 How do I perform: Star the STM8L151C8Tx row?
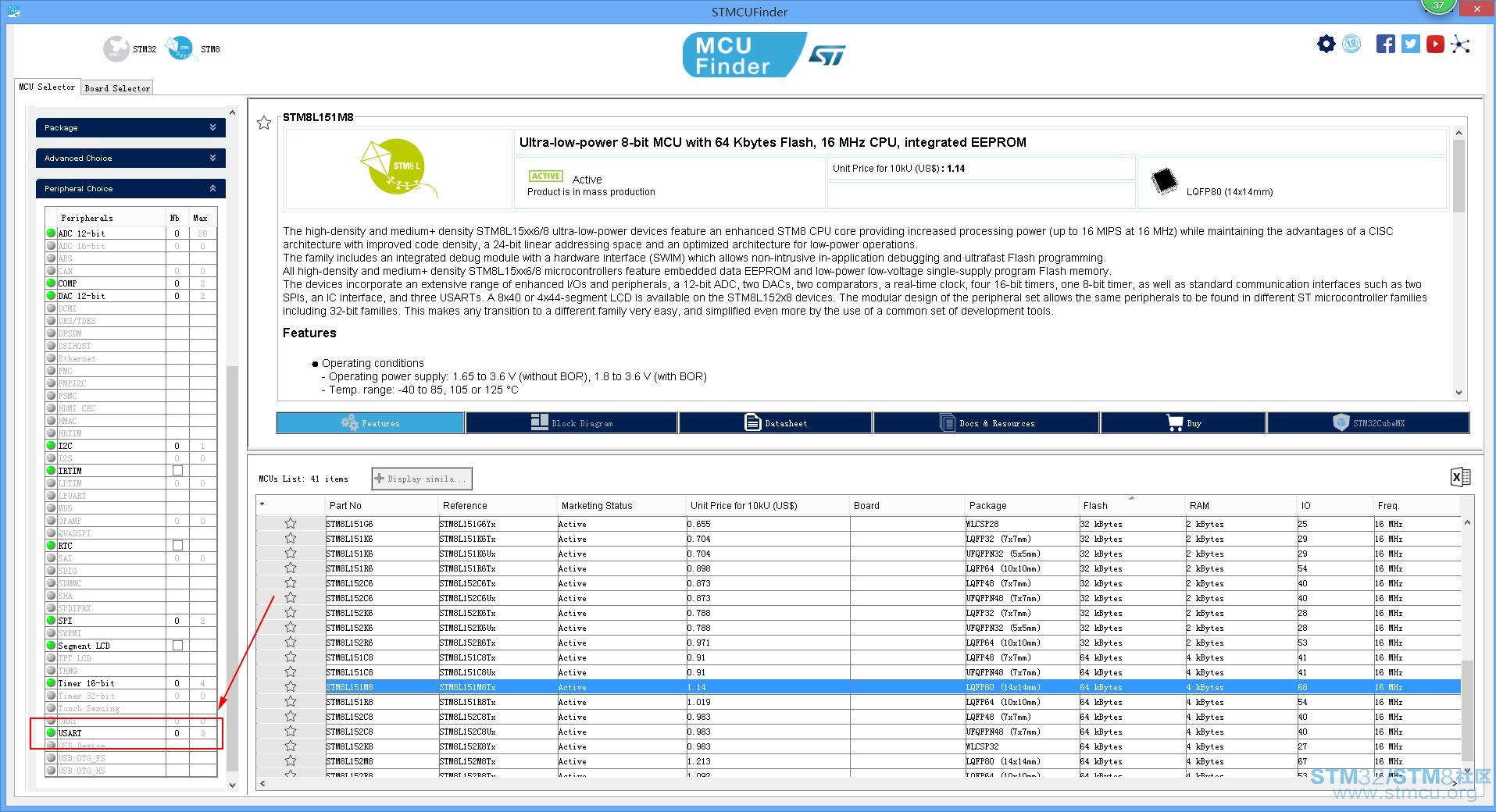click(x=291, y=657)
